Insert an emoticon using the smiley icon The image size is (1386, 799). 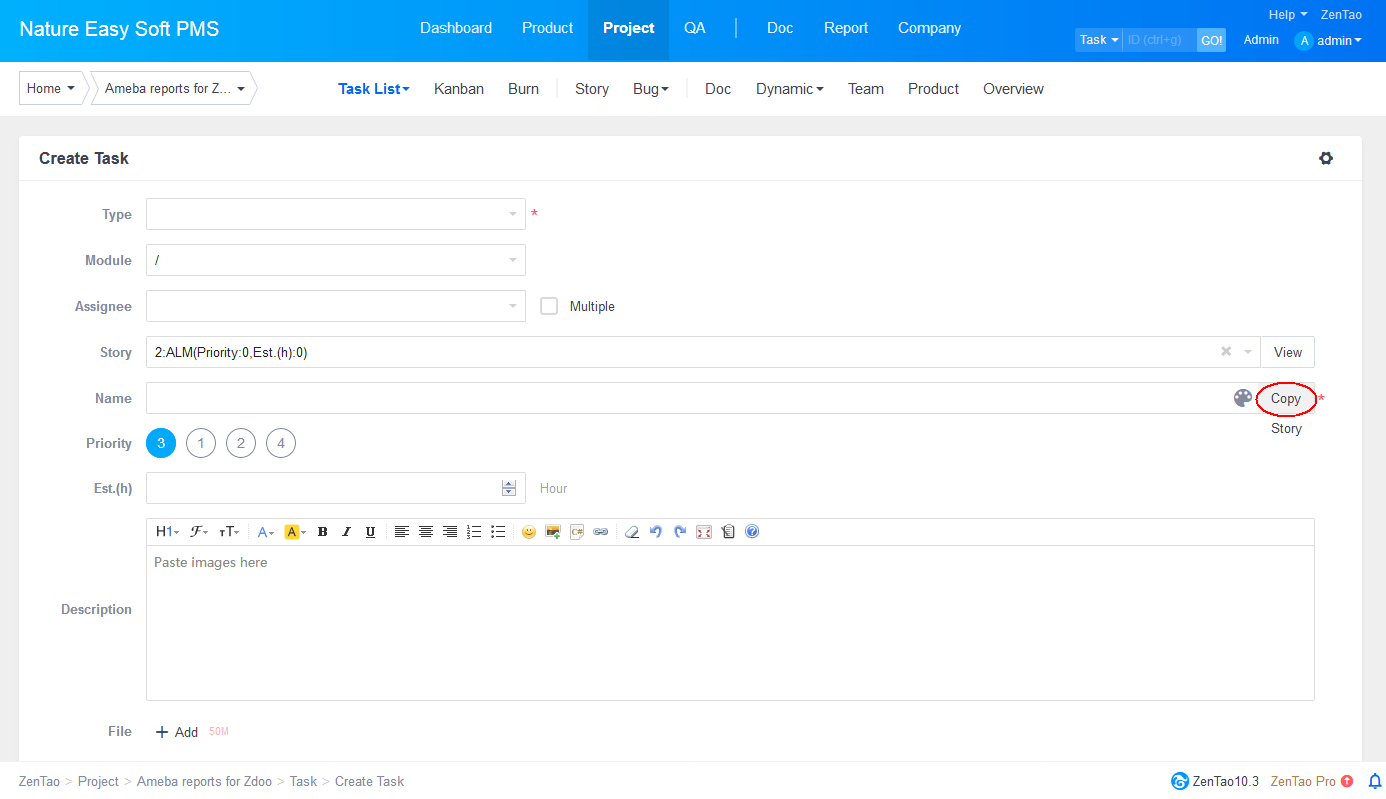(x=529, y=532)
